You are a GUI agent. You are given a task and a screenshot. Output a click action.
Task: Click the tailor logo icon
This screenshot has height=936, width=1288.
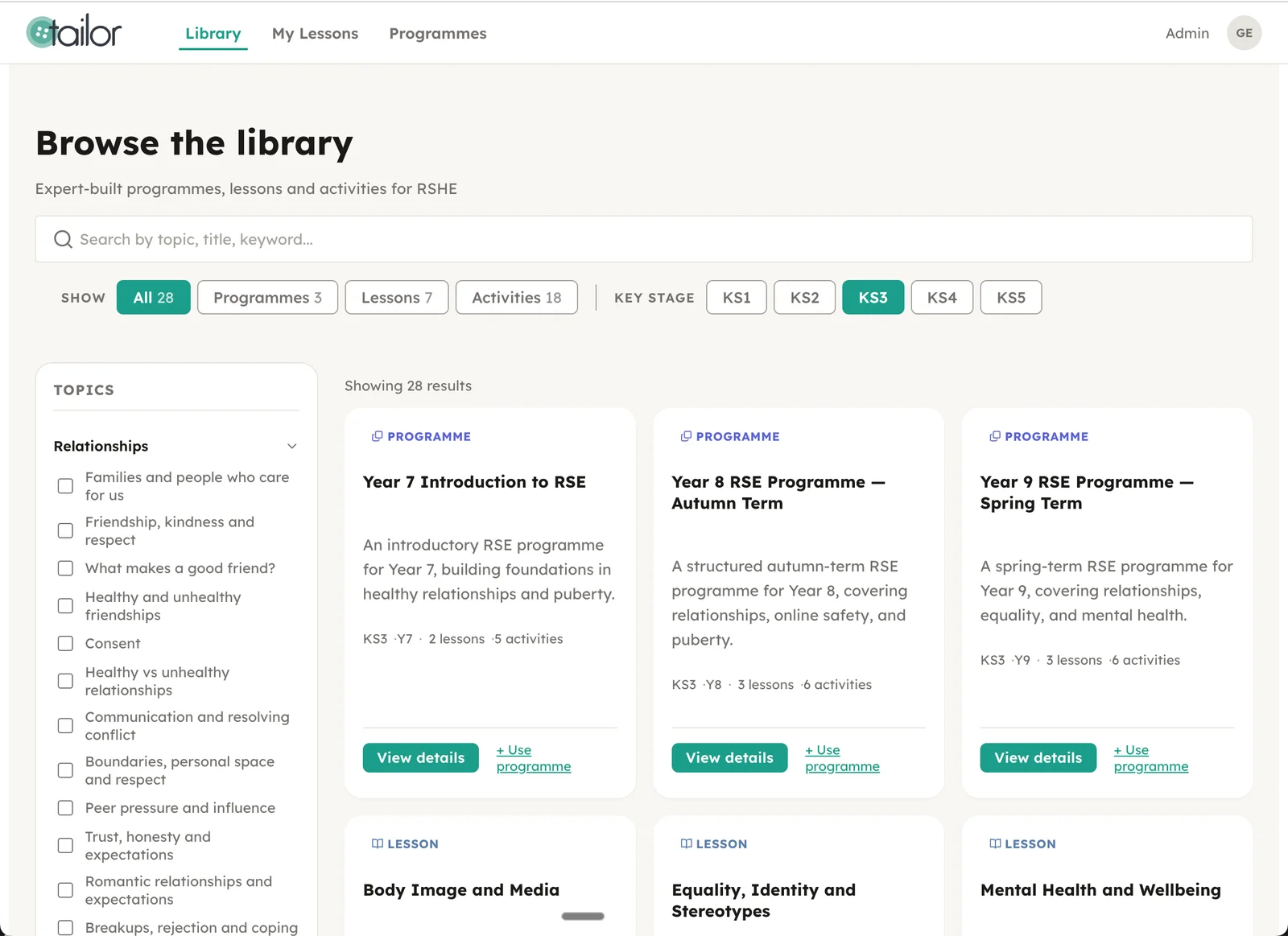coord(42,32)
